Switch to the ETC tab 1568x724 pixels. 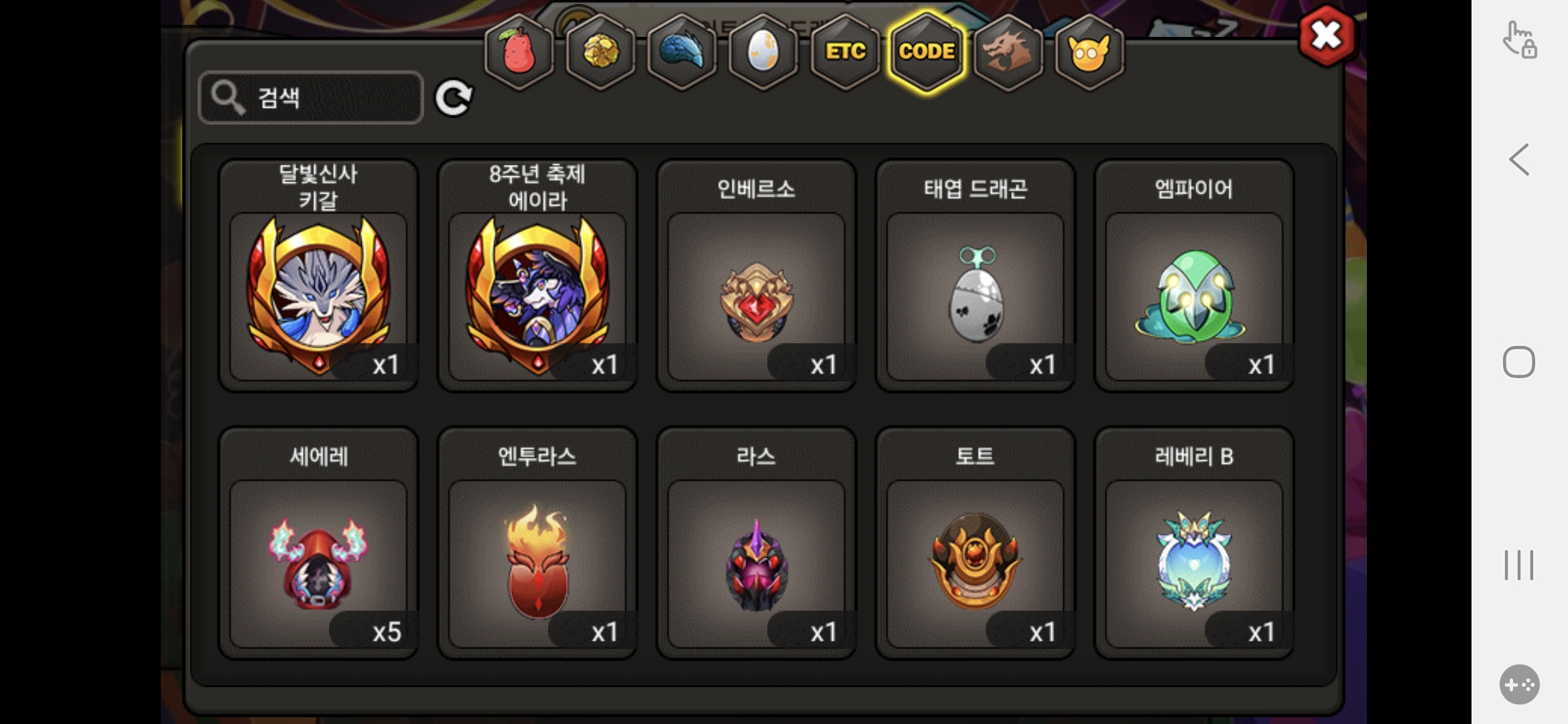tap(845, 52)
